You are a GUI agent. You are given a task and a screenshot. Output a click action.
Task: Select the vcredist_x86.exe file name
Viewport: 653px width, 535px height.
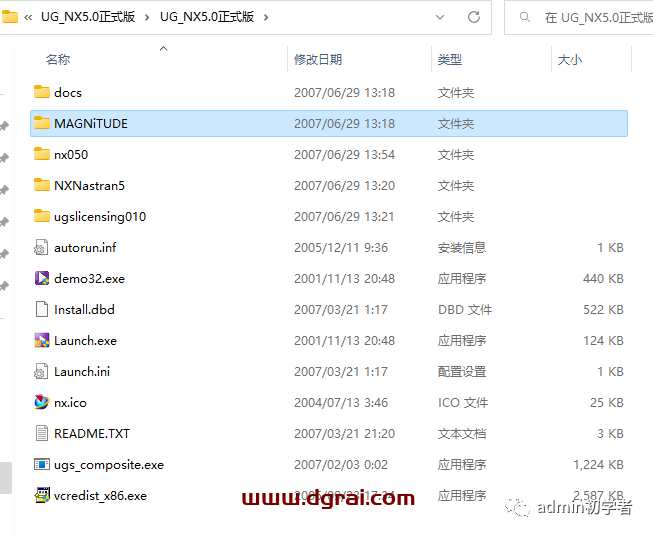[100, 496]
